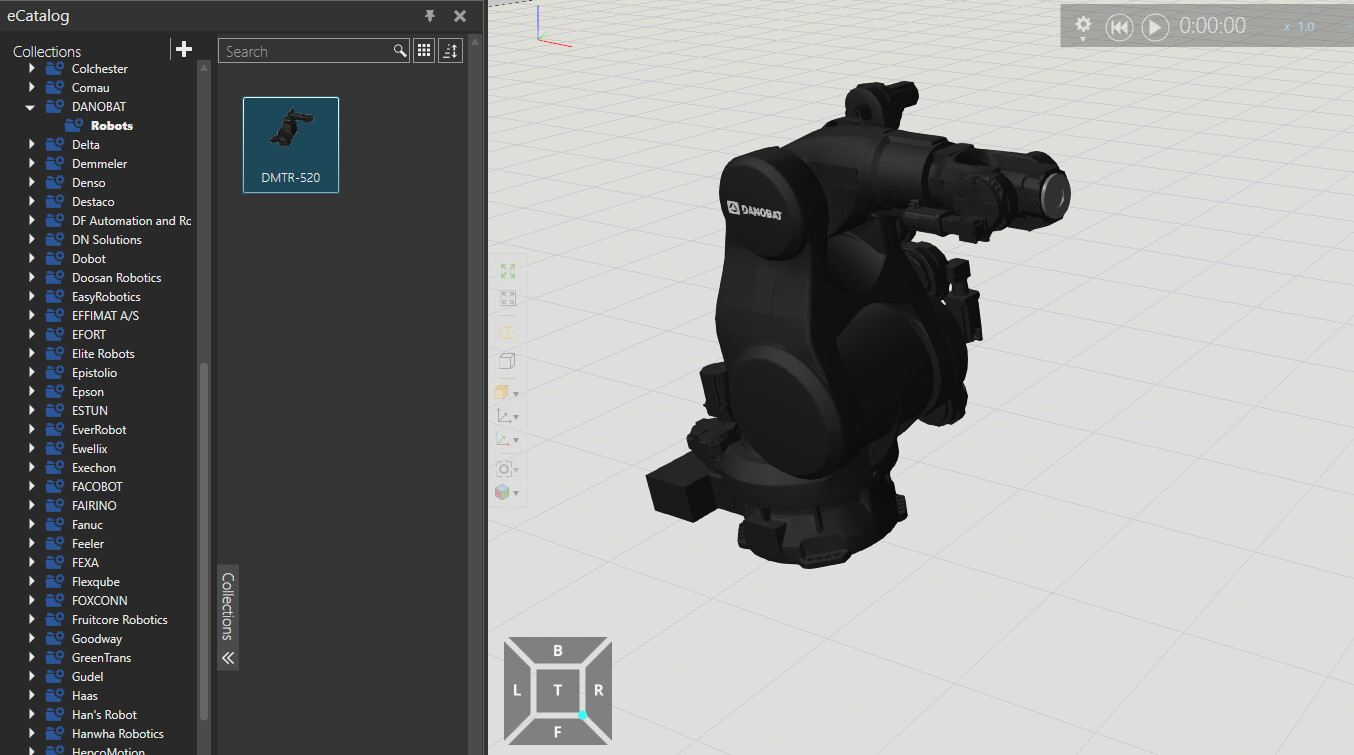Toggle orthographic cube view icon
This screenshot has width=1354, height=755.
[x=507, y=361]
